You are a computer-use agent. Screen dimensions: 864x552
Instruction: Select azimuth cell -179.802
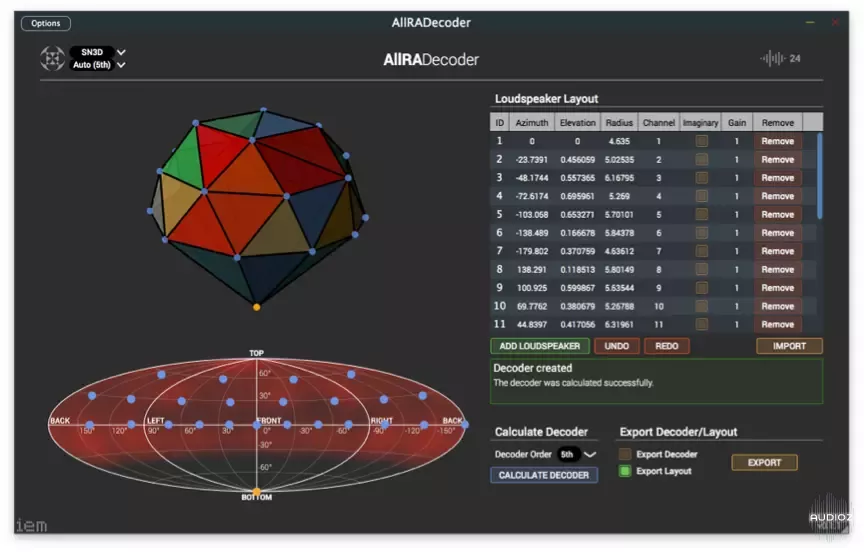point(532,251)
